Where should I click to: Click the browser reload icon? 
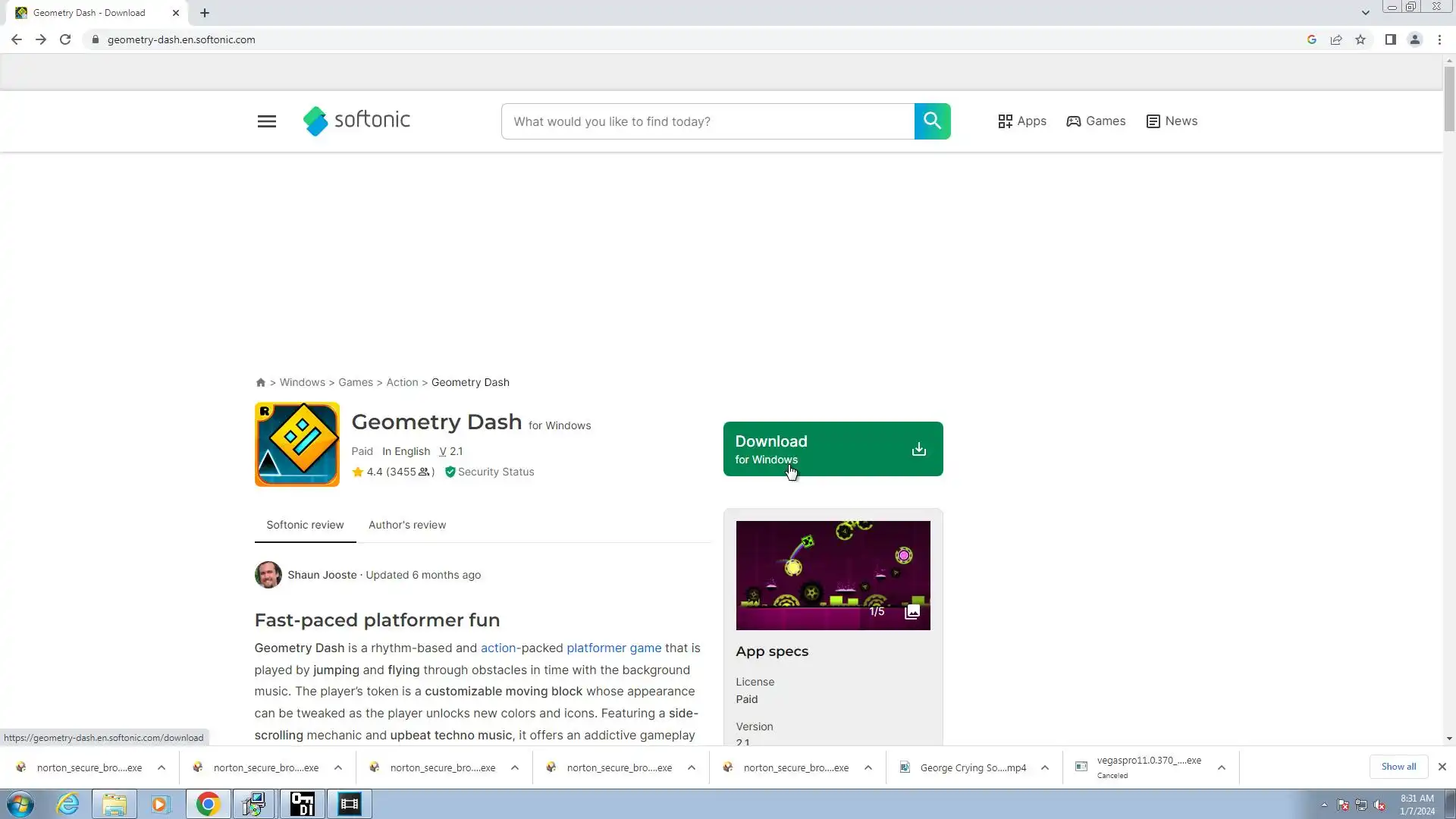[x=65, y=39]
